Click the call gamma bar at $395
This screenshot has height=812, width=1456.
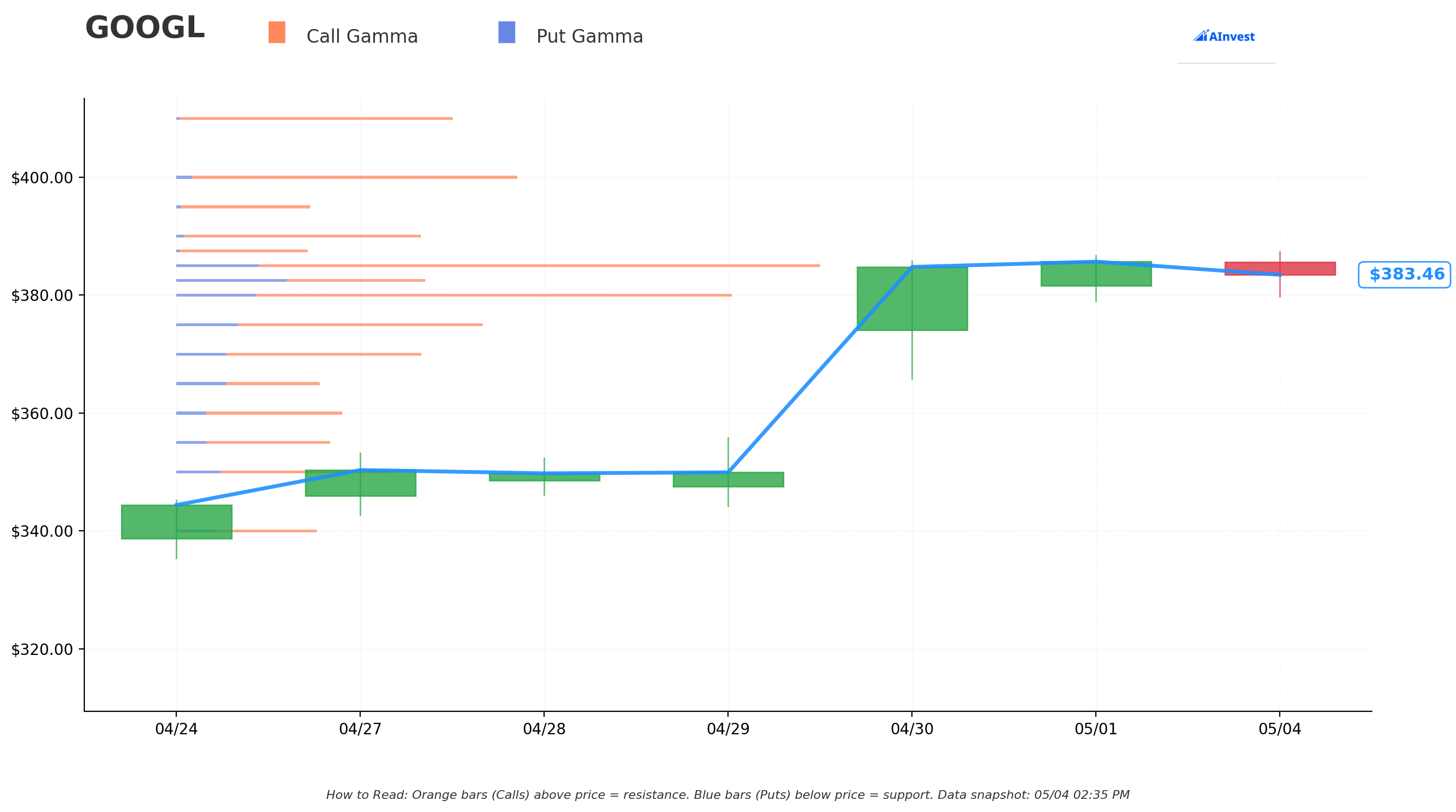point(245,207)
